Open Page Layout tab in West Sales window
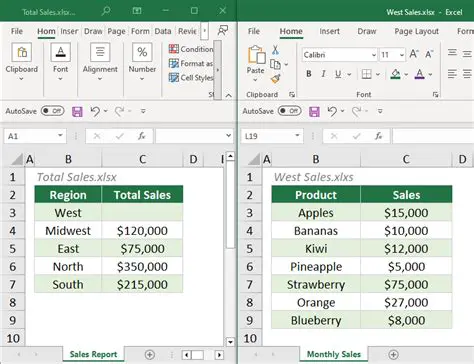This screenshot has height=364, width=474. (x=416, y=31)
